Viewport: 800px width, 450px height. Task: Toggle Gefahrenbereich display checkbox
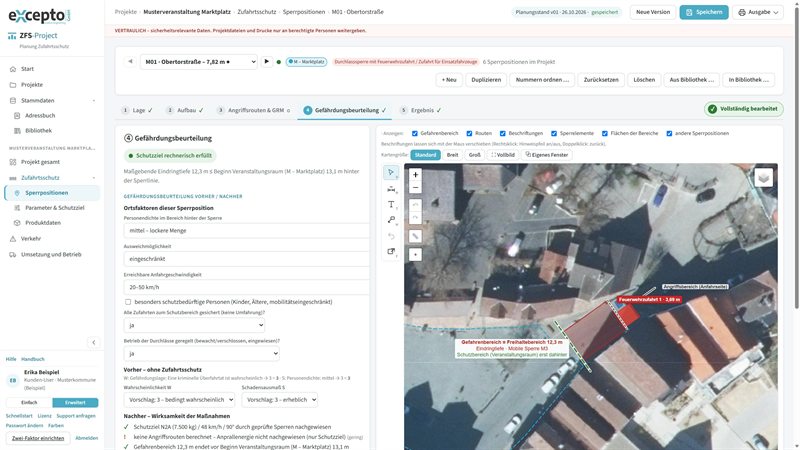click(415, 133)
